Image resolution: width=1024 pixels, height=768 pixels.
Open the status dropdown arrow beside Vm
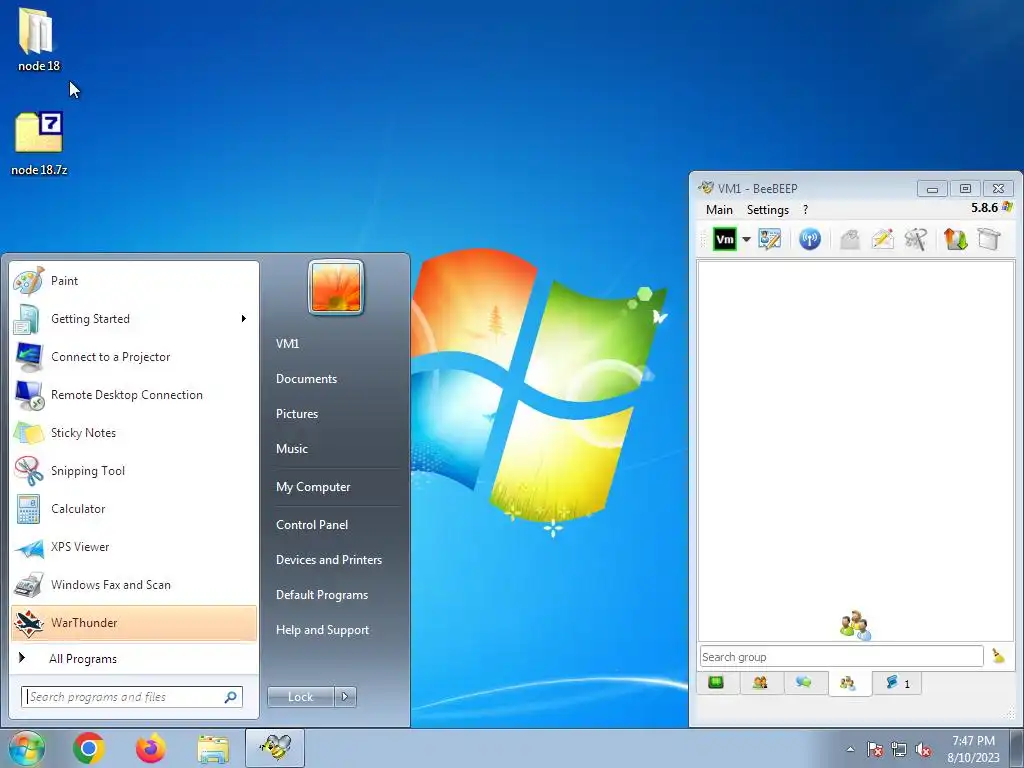(746, 239)
